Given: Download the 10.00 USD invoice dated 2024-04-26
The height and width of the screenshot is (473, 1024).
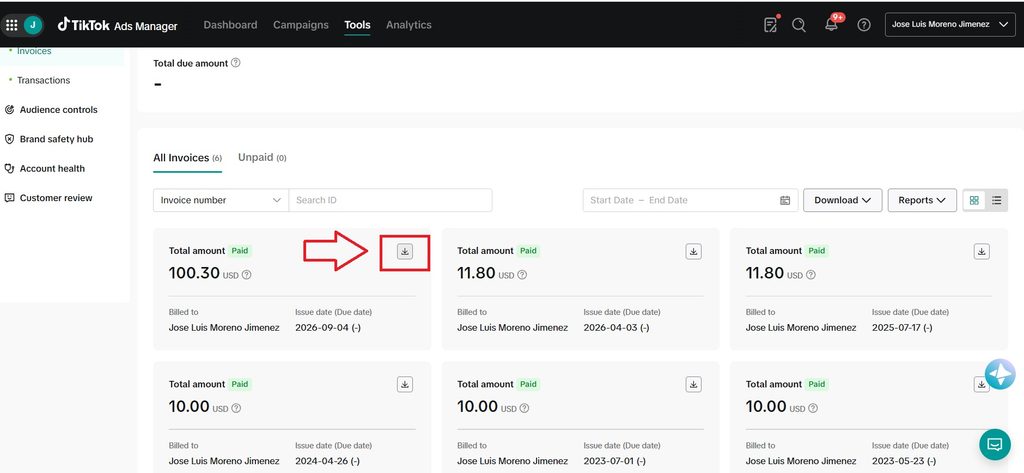Looking at the screenshot, I should coord(405,384).
